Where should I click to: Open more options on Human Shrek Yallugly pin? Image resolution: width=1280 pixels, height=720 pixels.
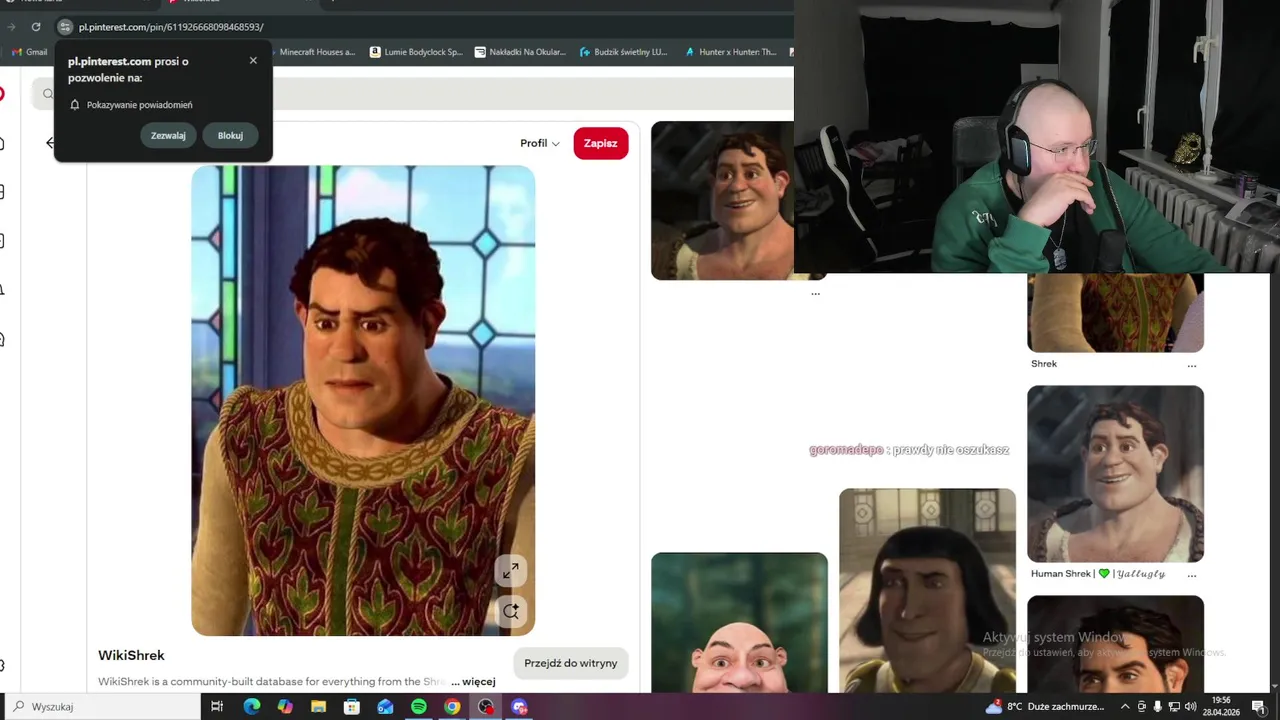point(1191,574)
